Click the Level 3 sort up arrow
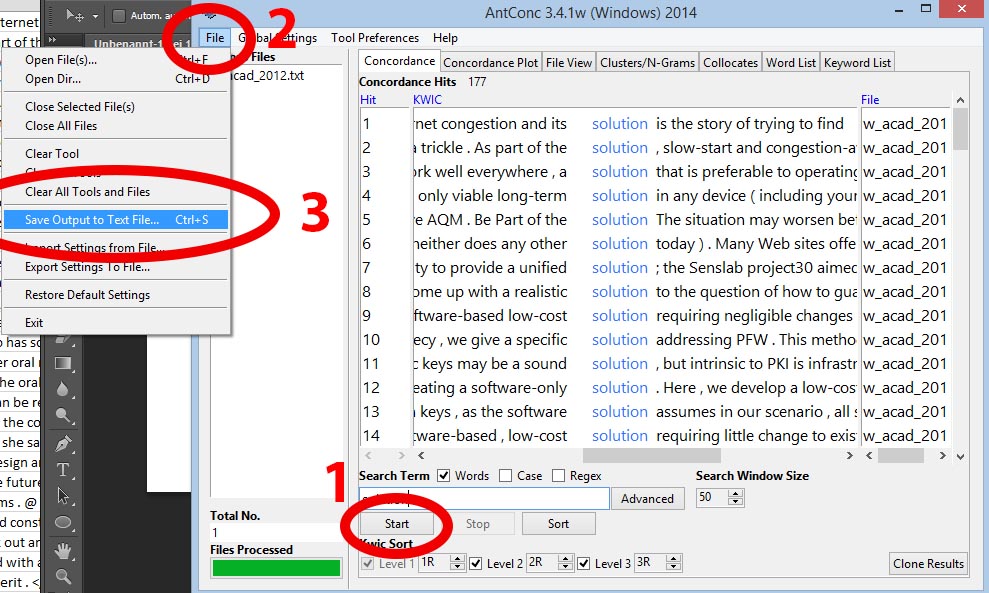Image resolution: width=989 pixels, height=593 pixels. pos(674,558)
